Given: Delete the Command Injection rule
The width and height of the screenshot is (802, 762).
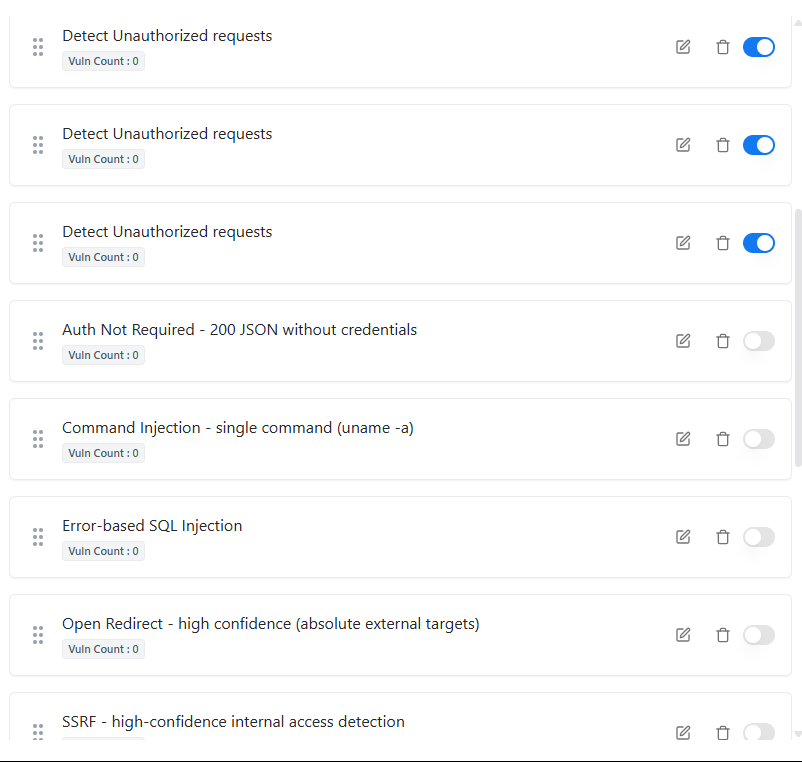Looking at the screenshot, I should pos(723,439).
